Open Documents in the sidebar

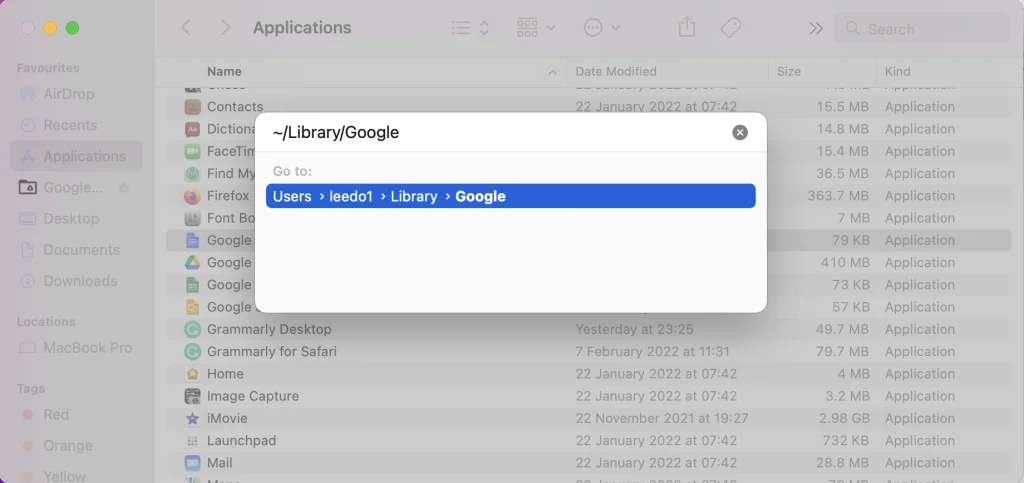pyautogui.click(x=76, y=250)
